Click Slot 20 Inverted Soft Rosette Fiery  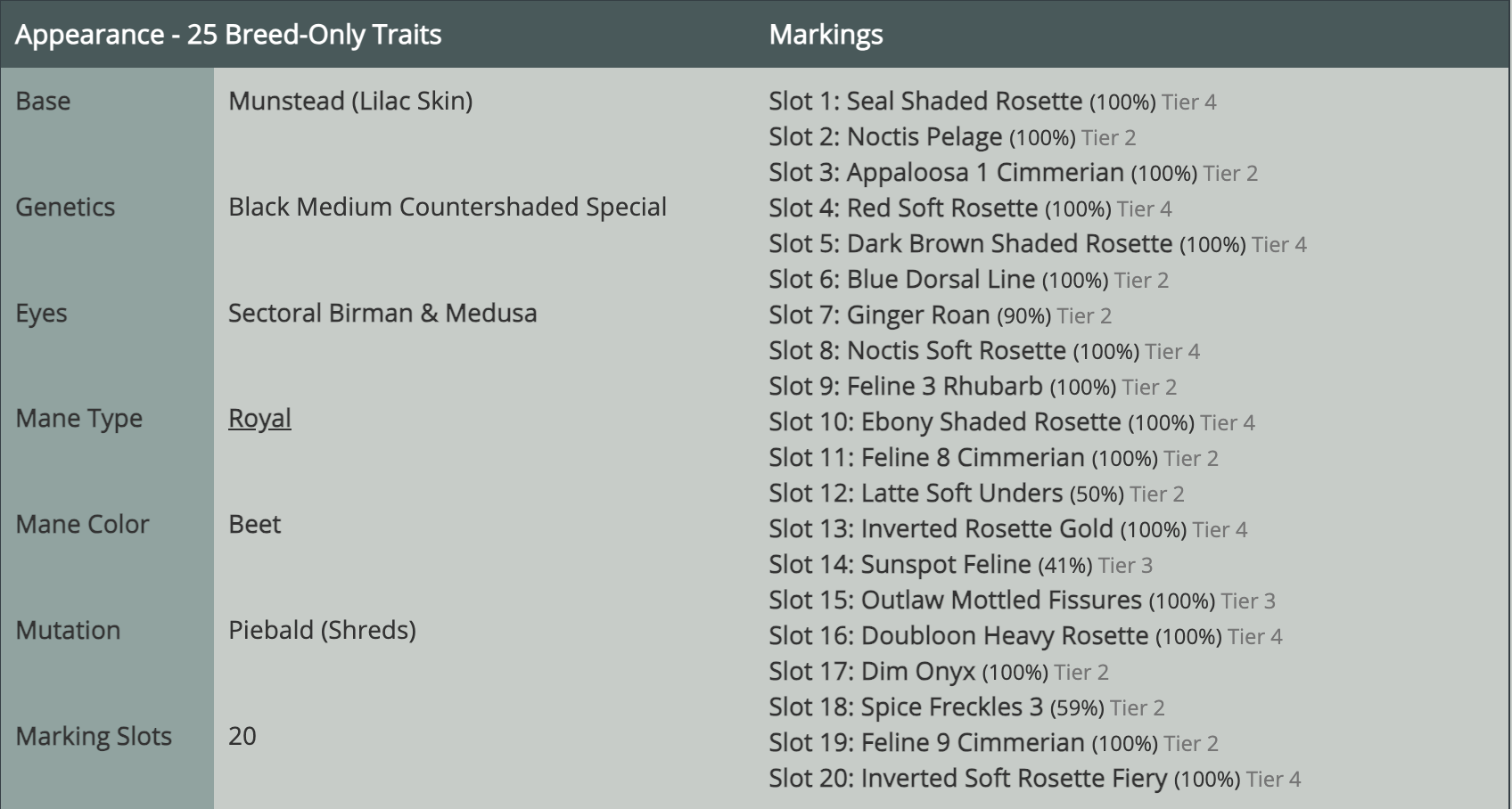point(1035,779)
